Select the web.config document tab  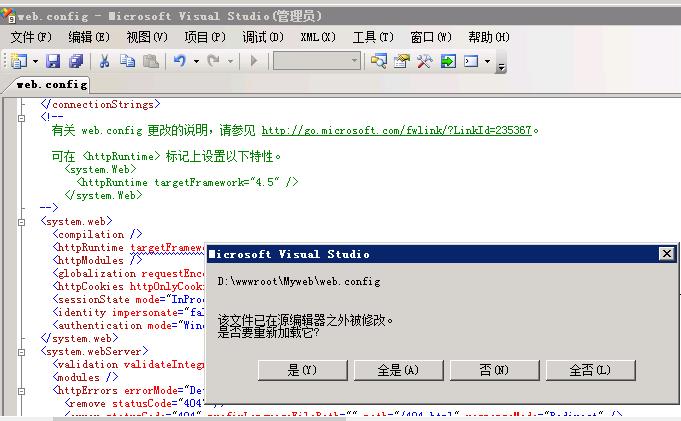[52, 84]
